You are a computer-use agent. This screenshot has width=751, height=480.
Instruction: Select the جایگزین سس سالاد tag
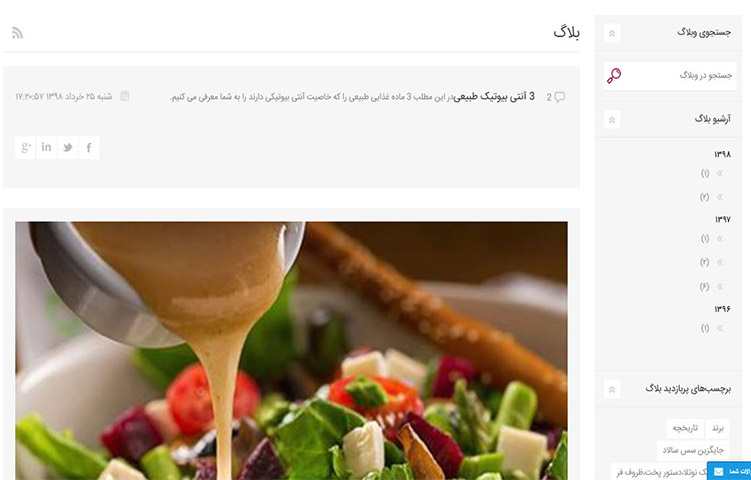click(693, 450)
